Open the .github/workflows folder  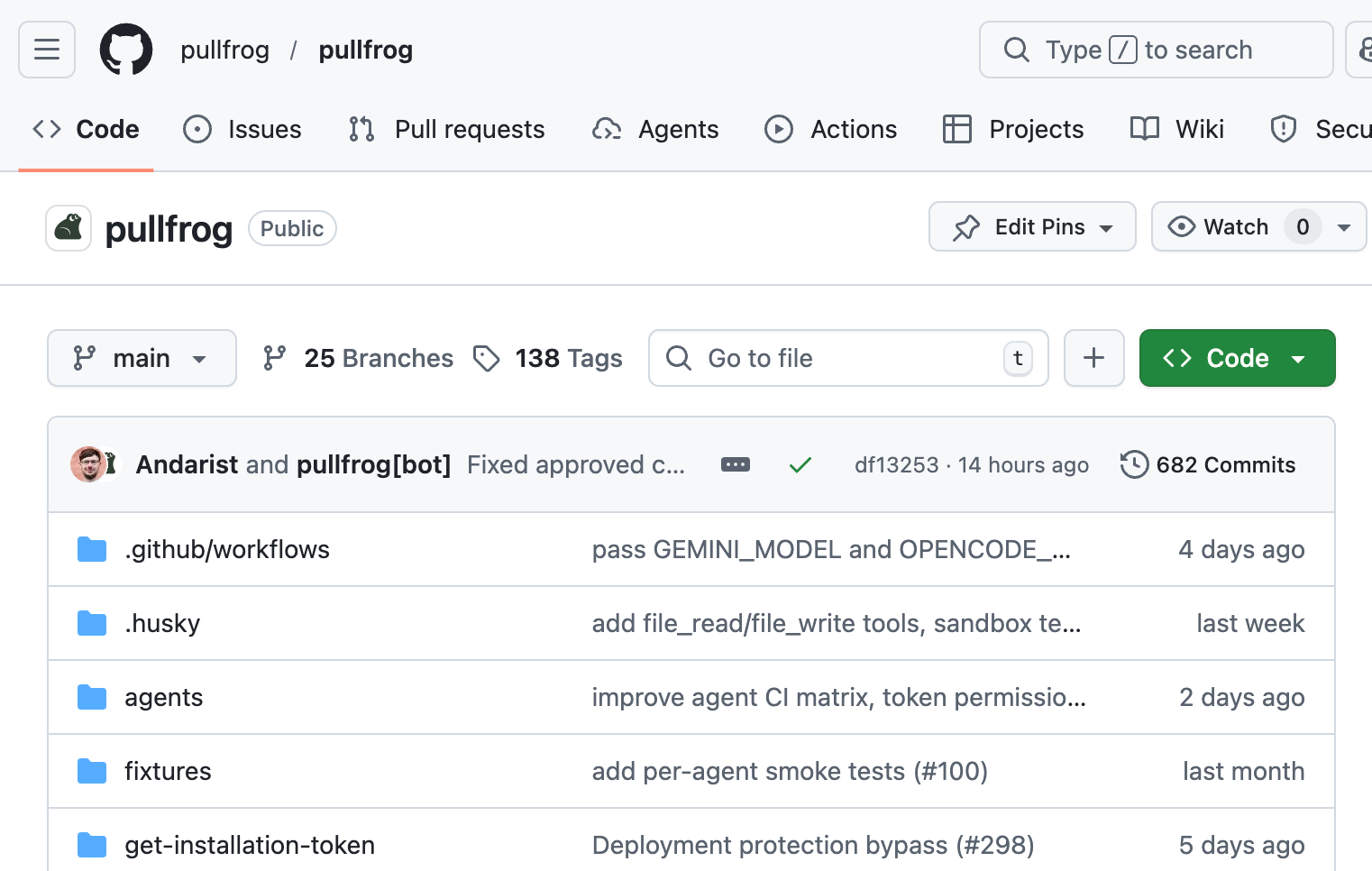pyautogui.click(x=227, y=549)
